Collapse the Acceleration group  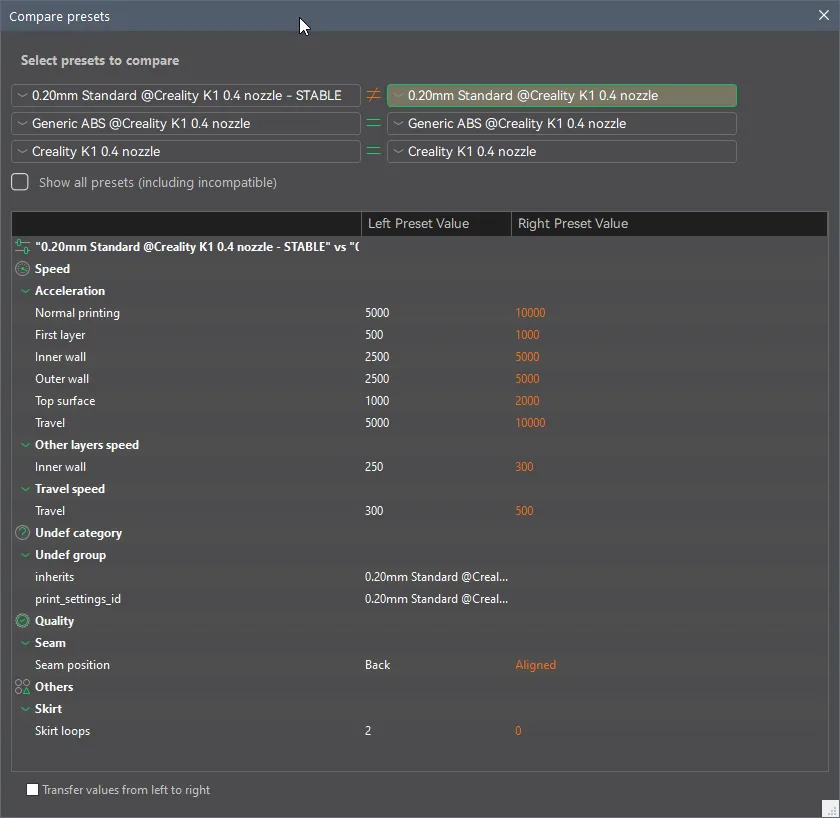(x=25, y=291)
